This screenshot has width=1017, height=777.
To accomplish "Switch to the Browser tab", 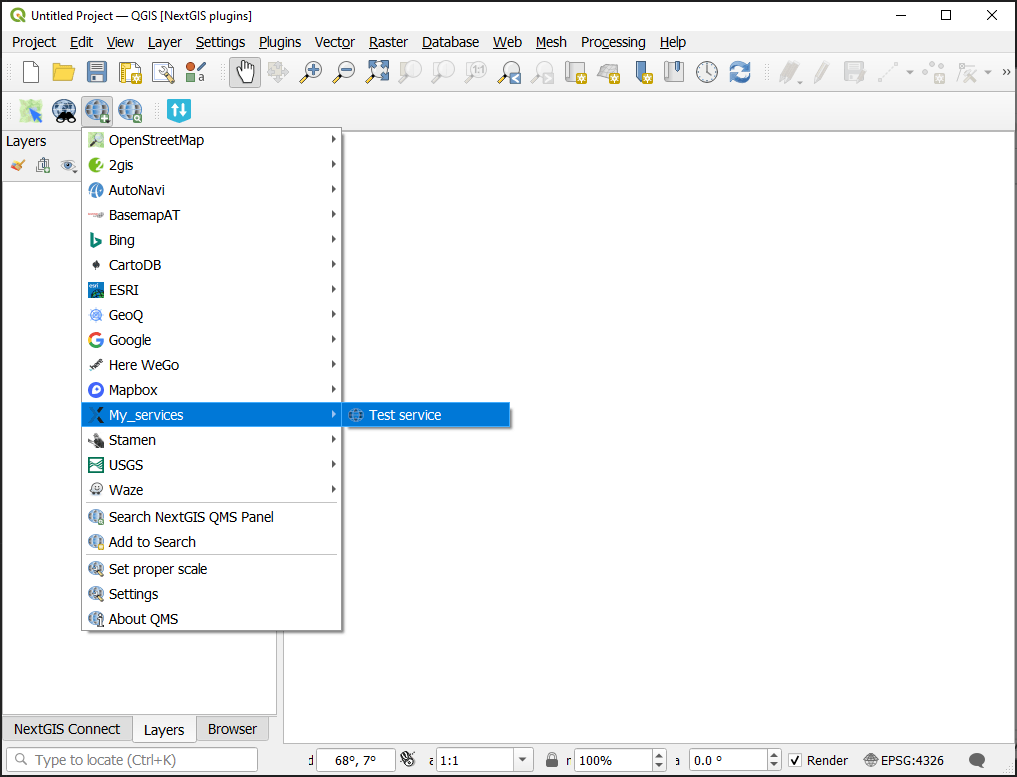I will tap(232, 729).
